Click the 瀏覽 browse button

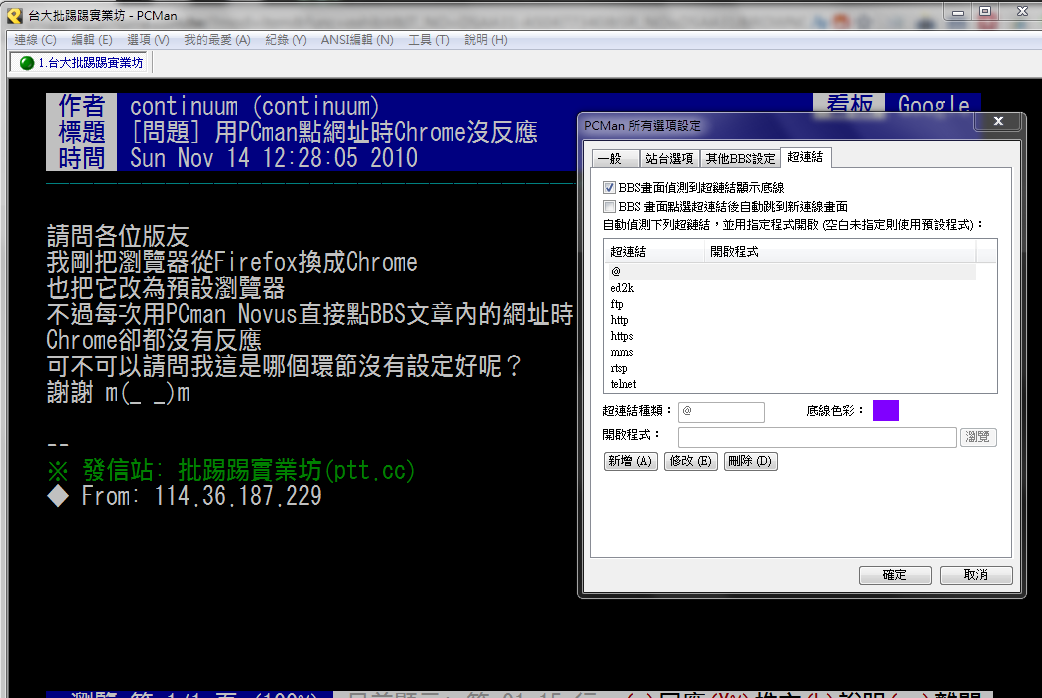click(978, 437)
